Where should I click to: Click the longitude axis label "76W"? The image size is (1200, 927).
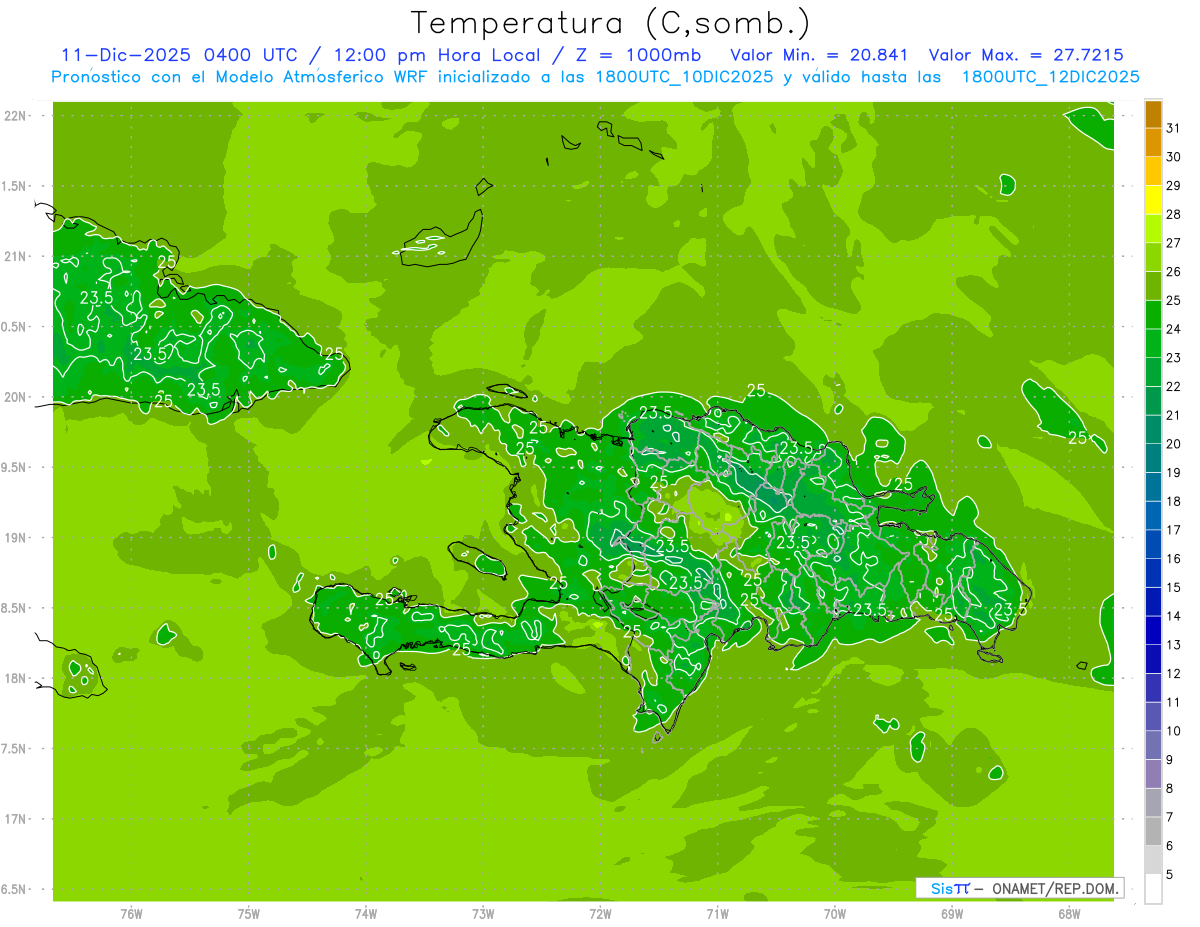(131, 913)
